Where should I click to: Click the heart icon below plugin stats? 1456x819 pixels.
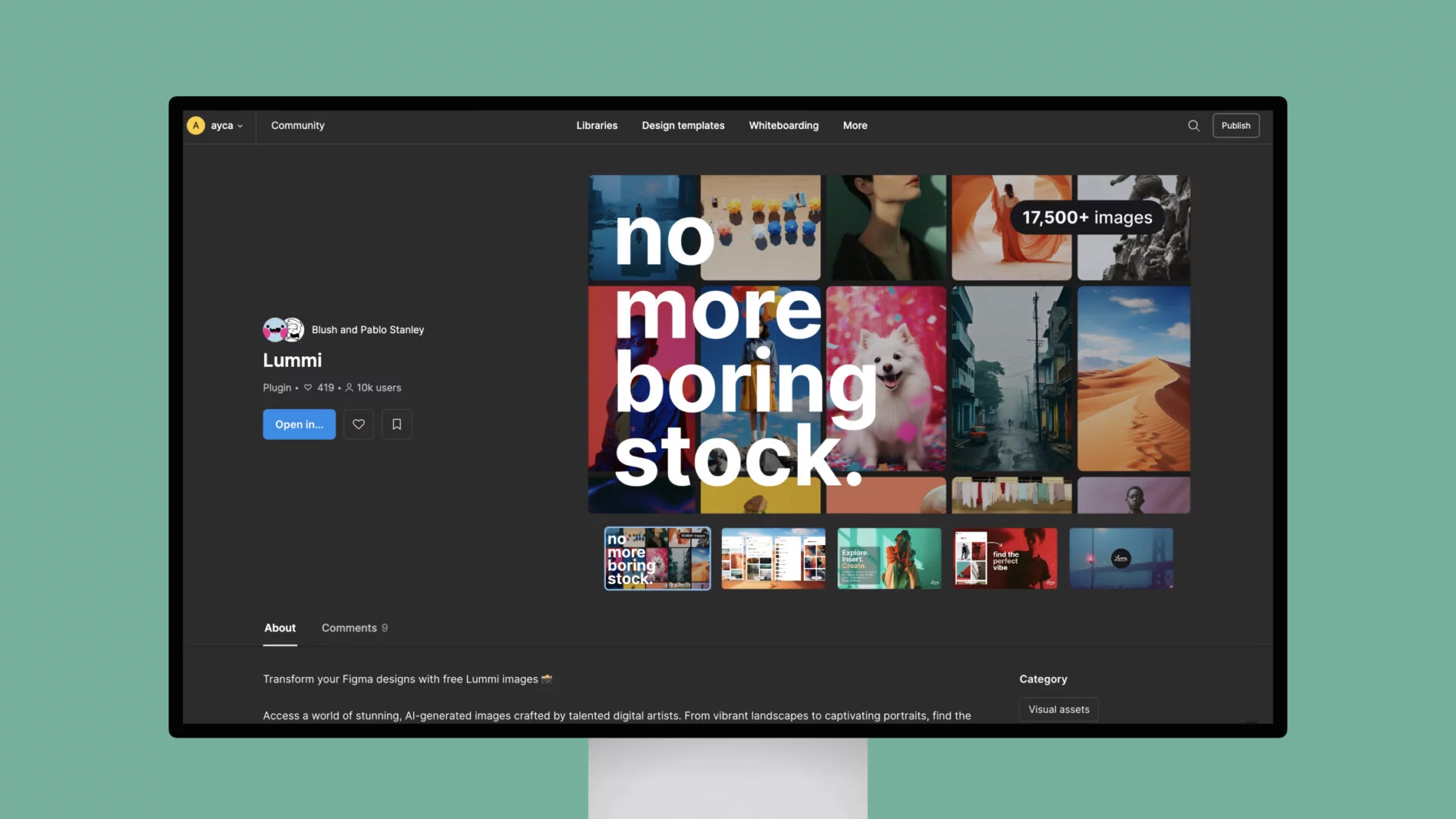[x=358, y=424]
